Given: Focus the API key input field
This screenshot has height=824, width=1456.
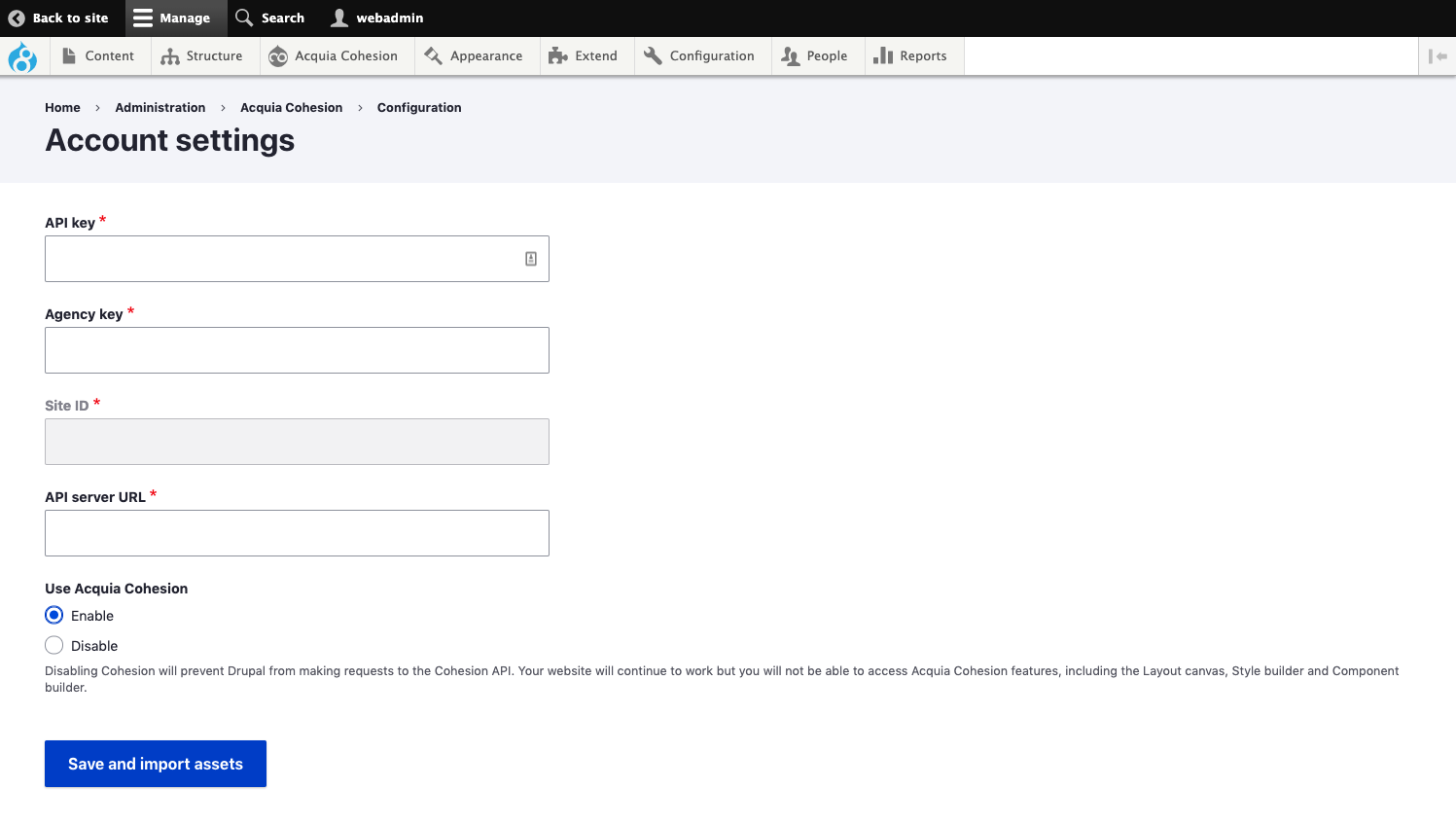Looking at the screenshot, I should (297, 259).
